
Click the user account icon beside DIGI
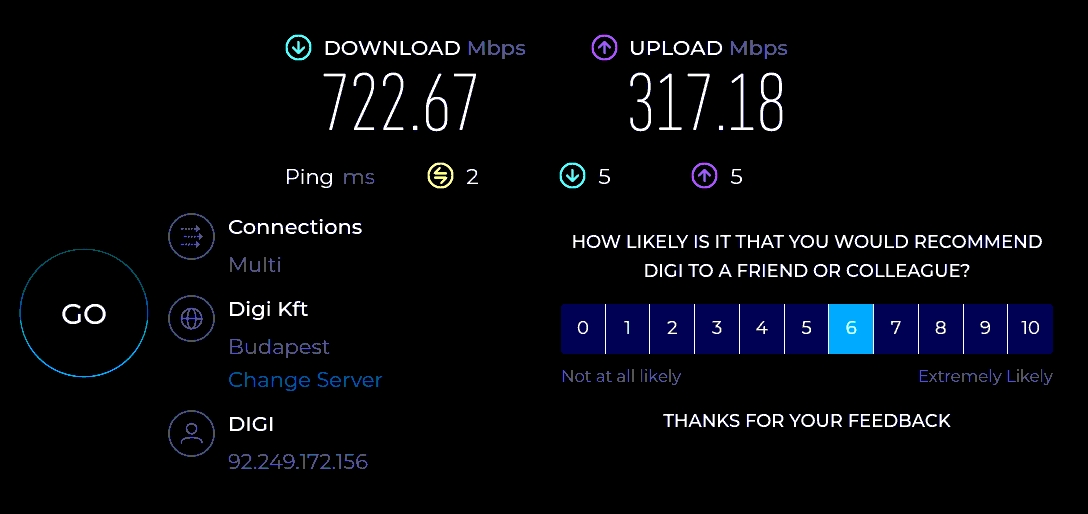tap(190, 434)
